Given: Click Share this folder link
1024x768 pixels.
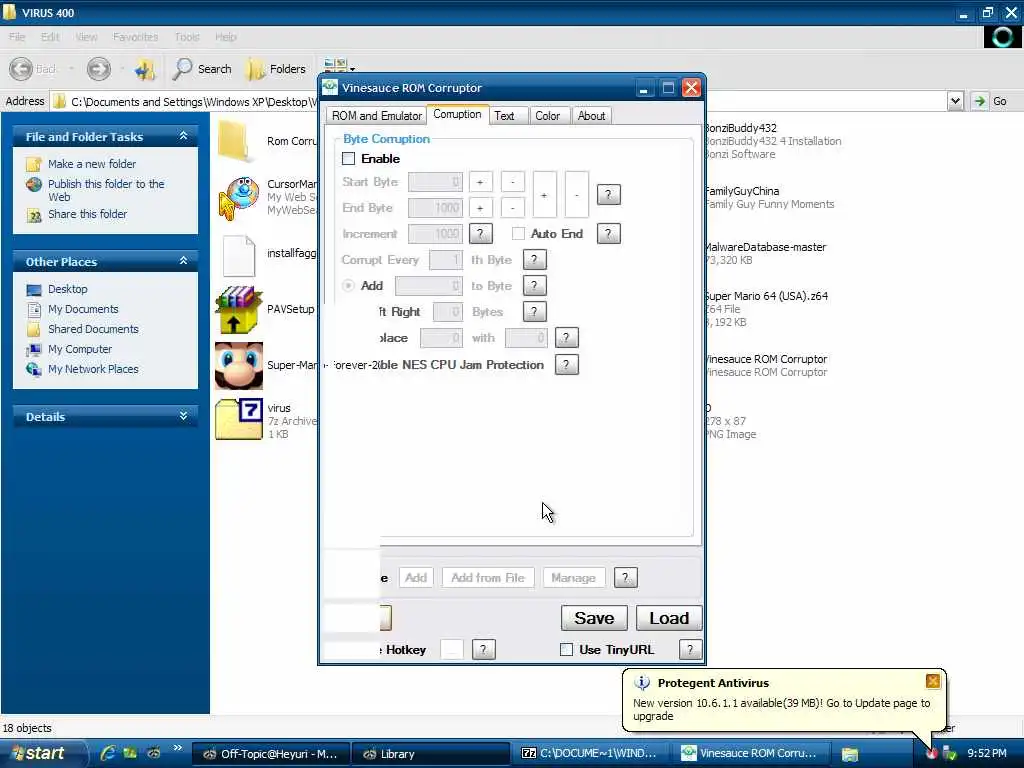Looking at the screenshot, I should [x=88, y=214].
